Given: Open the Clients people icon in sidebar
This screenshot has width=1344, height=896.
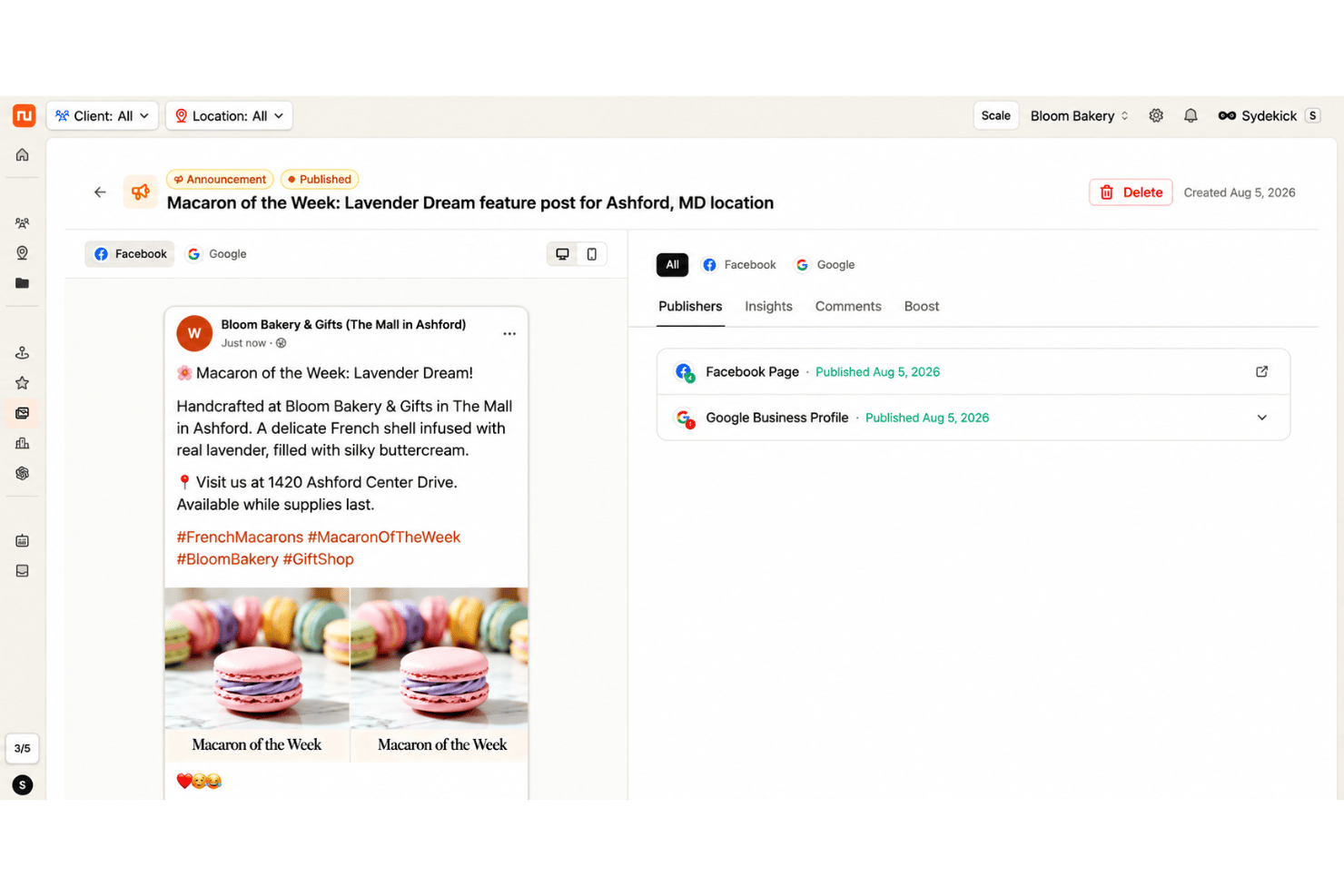Looking at the screenshot, I should [23, 223].
